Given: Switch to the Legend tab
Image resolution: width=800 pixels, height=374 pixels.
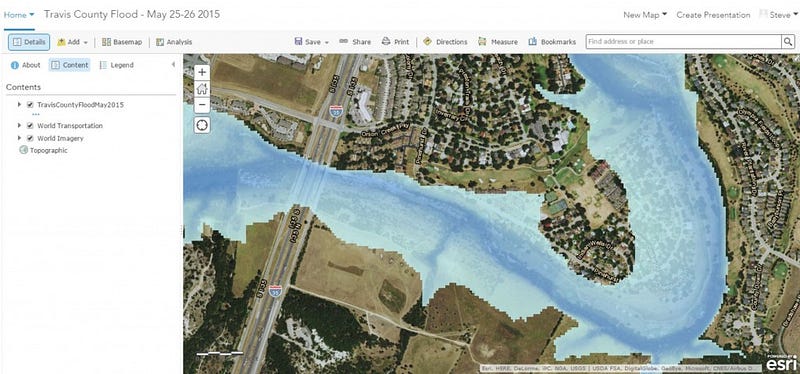Looking at the screenshot, I should pyautogui.click(x=116, y=65).
